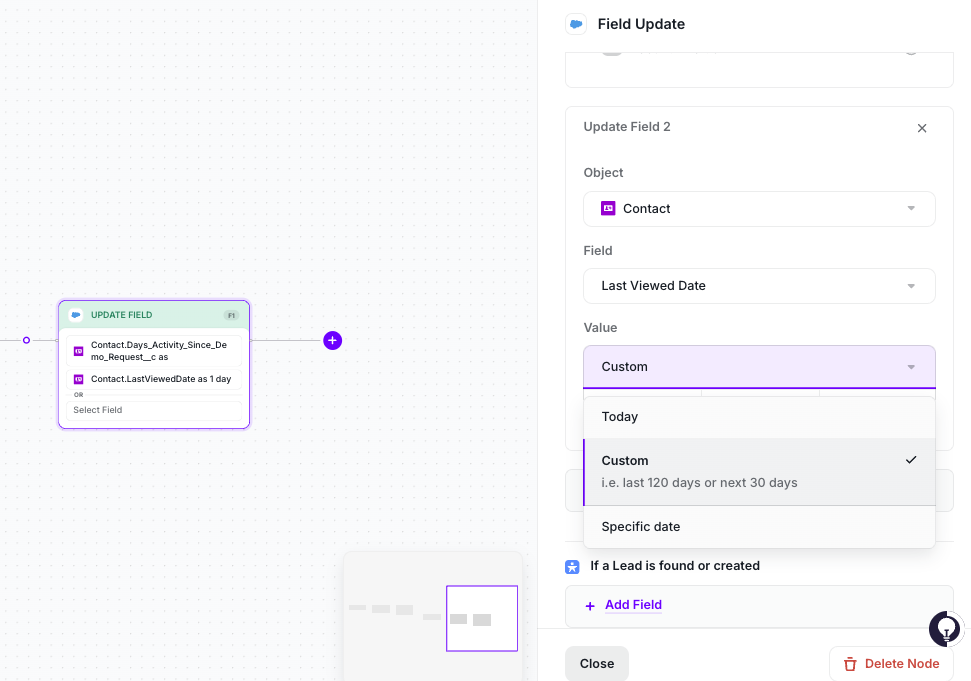Click the 'If a Lead is found or created' label
The width and height of the screenshot is (971, 681).
point(674,566)
